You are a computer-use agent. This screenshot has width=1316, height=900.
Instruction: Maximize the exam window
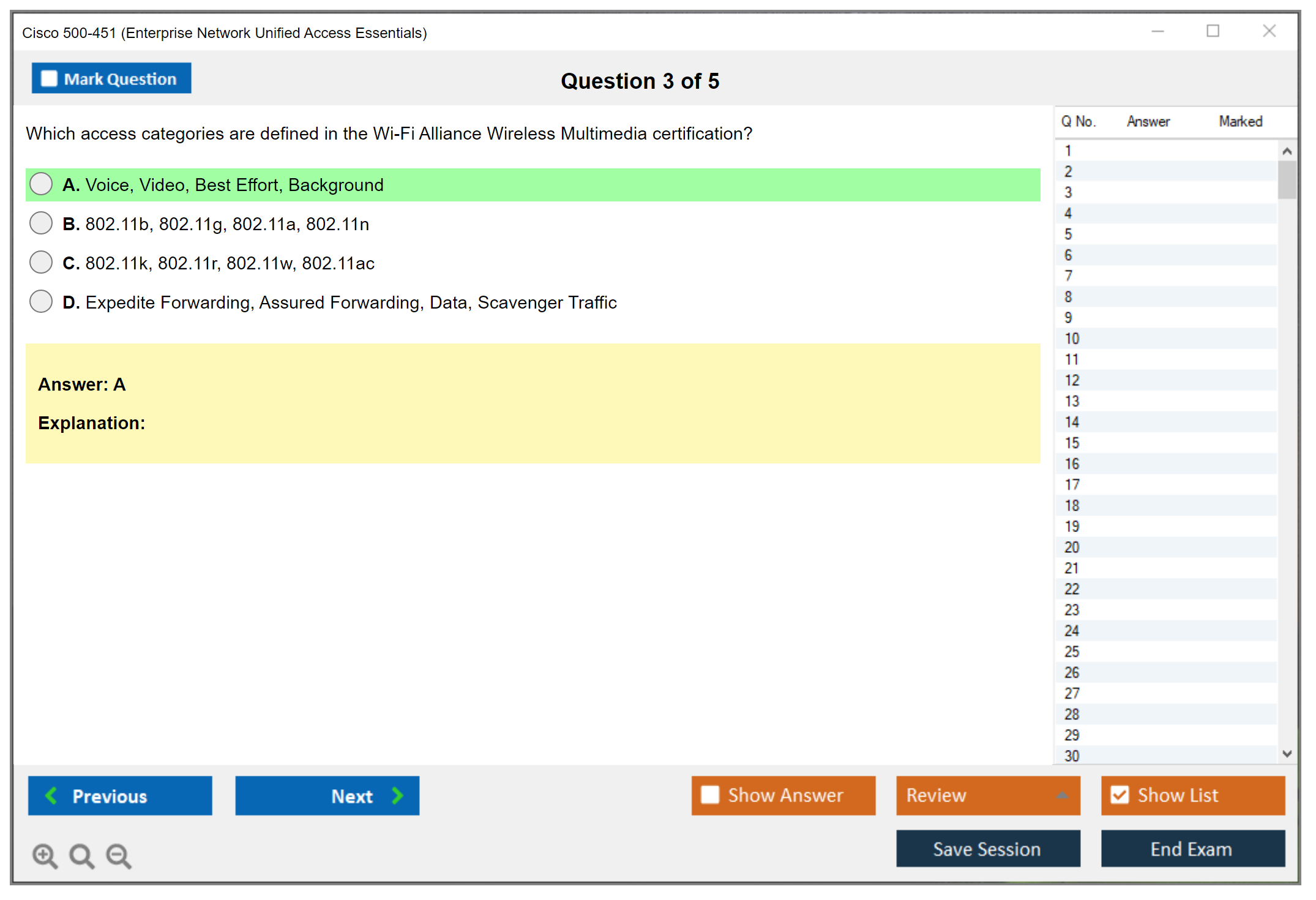point(1213,31)
